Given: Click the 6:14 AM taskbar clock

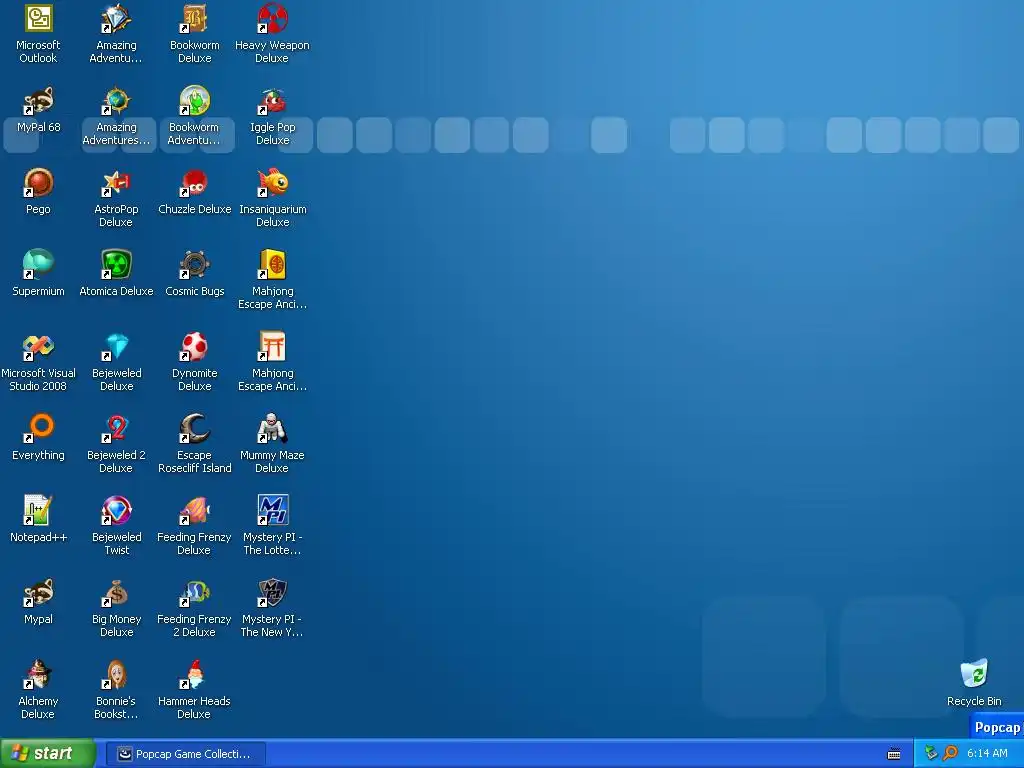Looking at the screenshot, I should (x=987, y=754).
